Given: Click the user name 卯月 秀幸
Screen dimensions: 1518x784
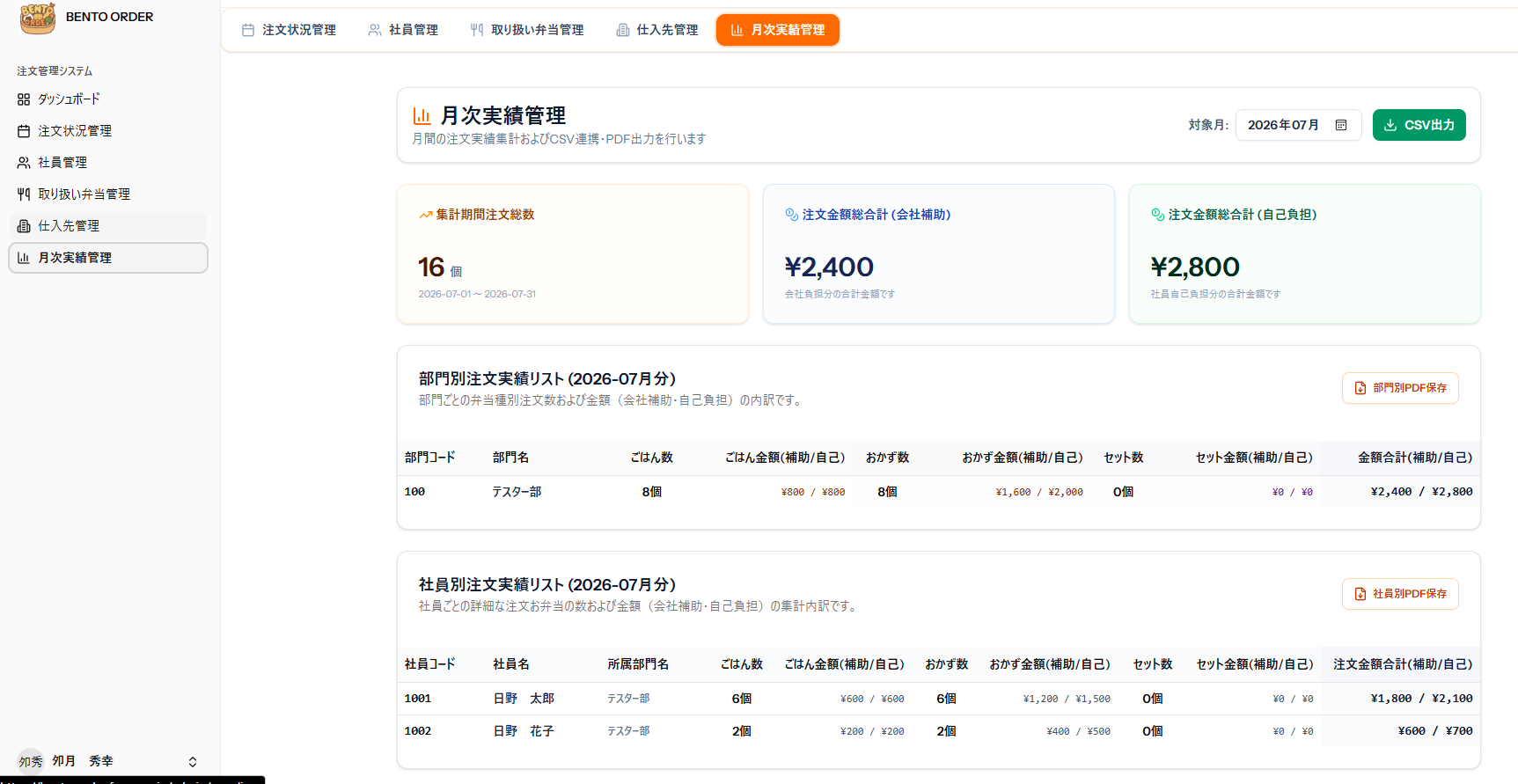Looking at the screenshot, I should coord(83,761).
